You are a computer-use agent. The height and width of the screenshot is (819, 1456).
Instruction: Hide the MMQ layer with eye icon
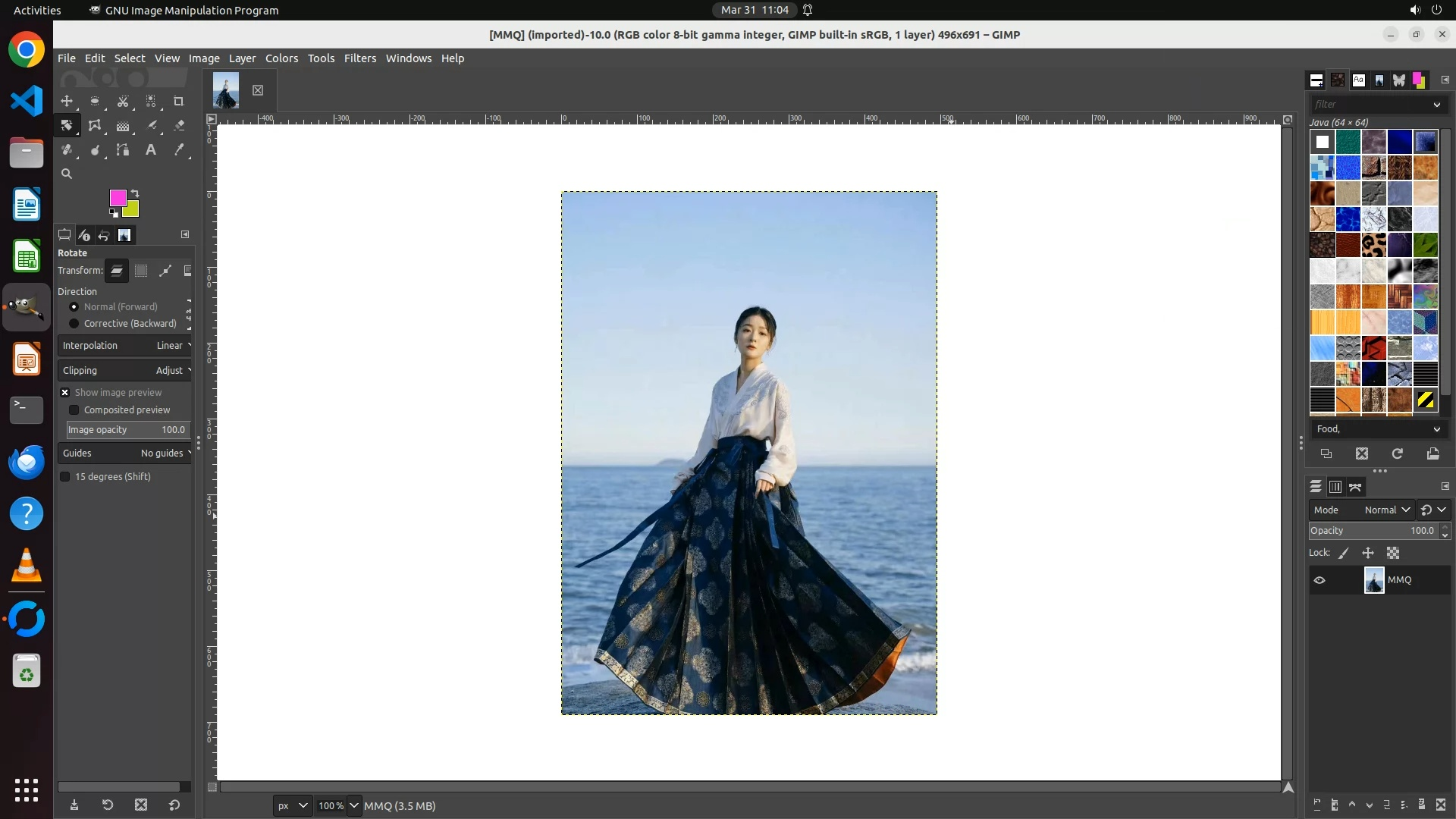point(1319,580)
